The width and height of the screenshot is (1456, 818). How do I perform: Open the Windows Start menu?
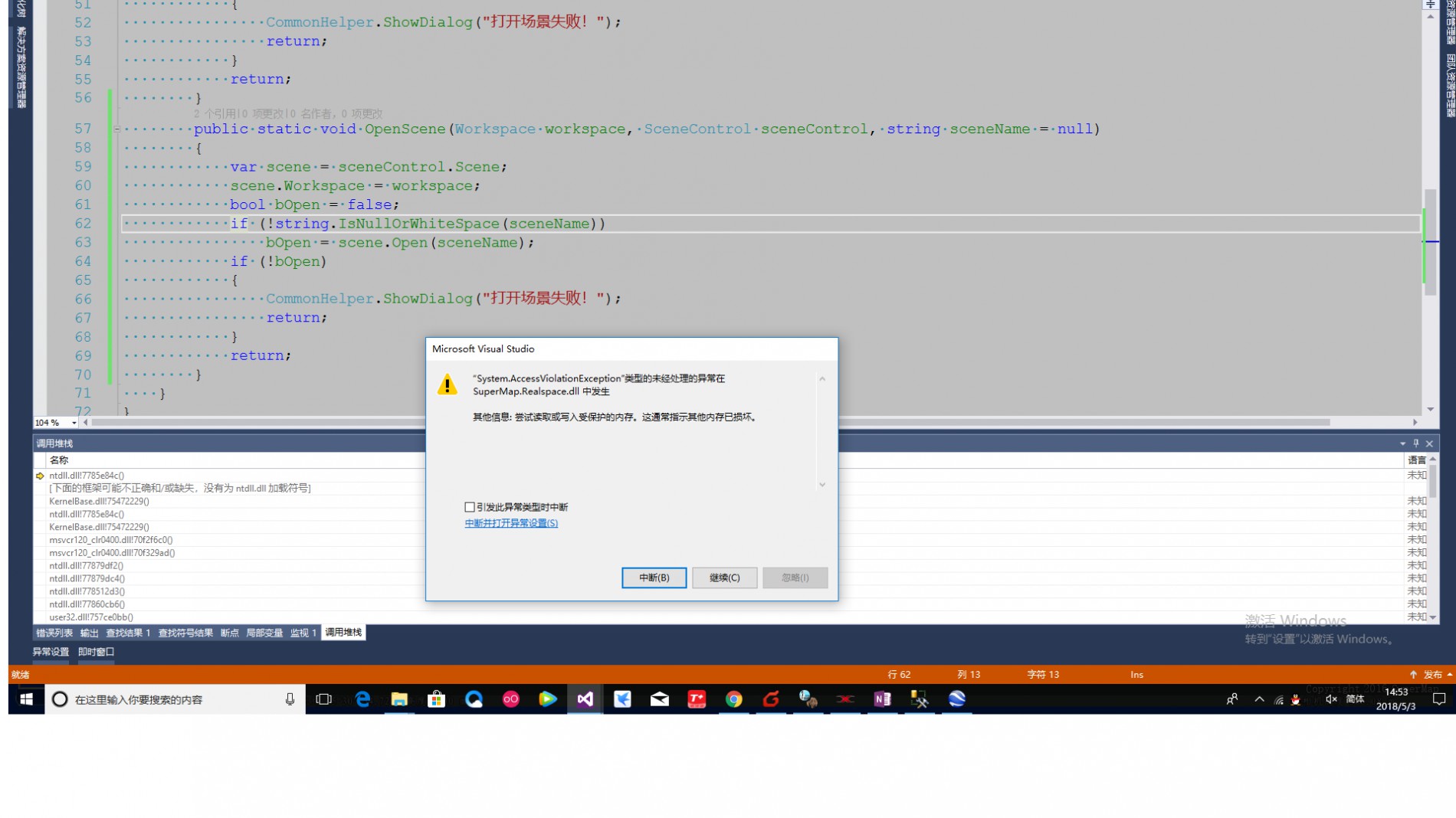[26, 699]
